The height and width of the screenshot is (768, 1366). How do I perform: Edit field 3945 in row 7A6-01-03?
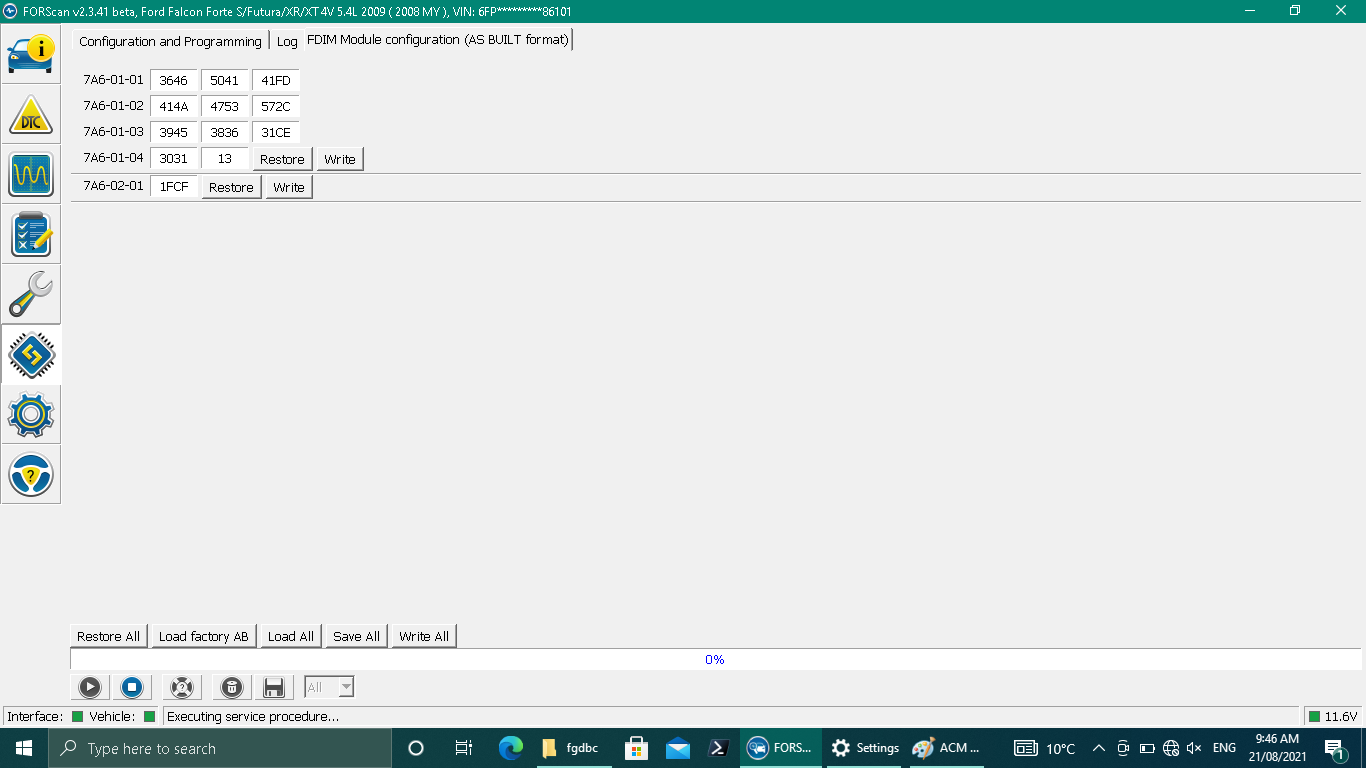coord(174,132)
